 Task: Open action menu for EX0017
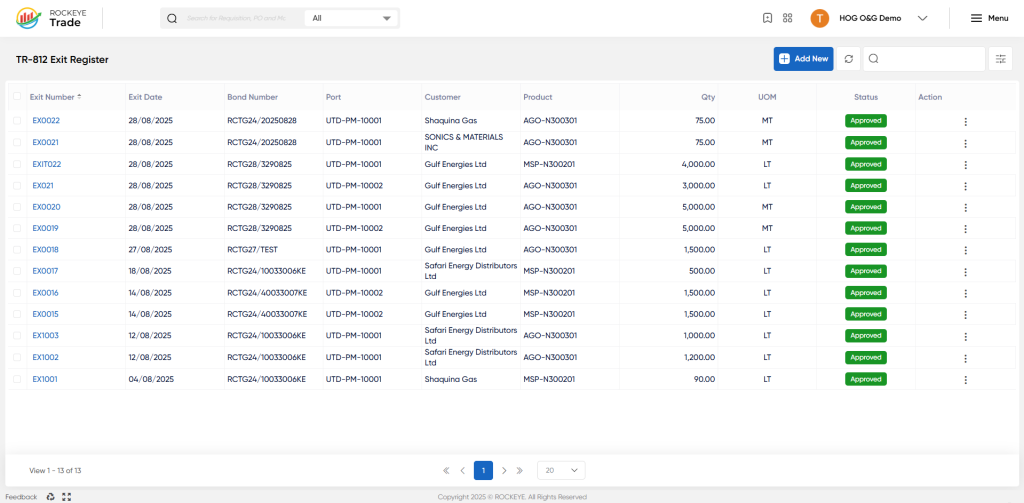(965, 272)
